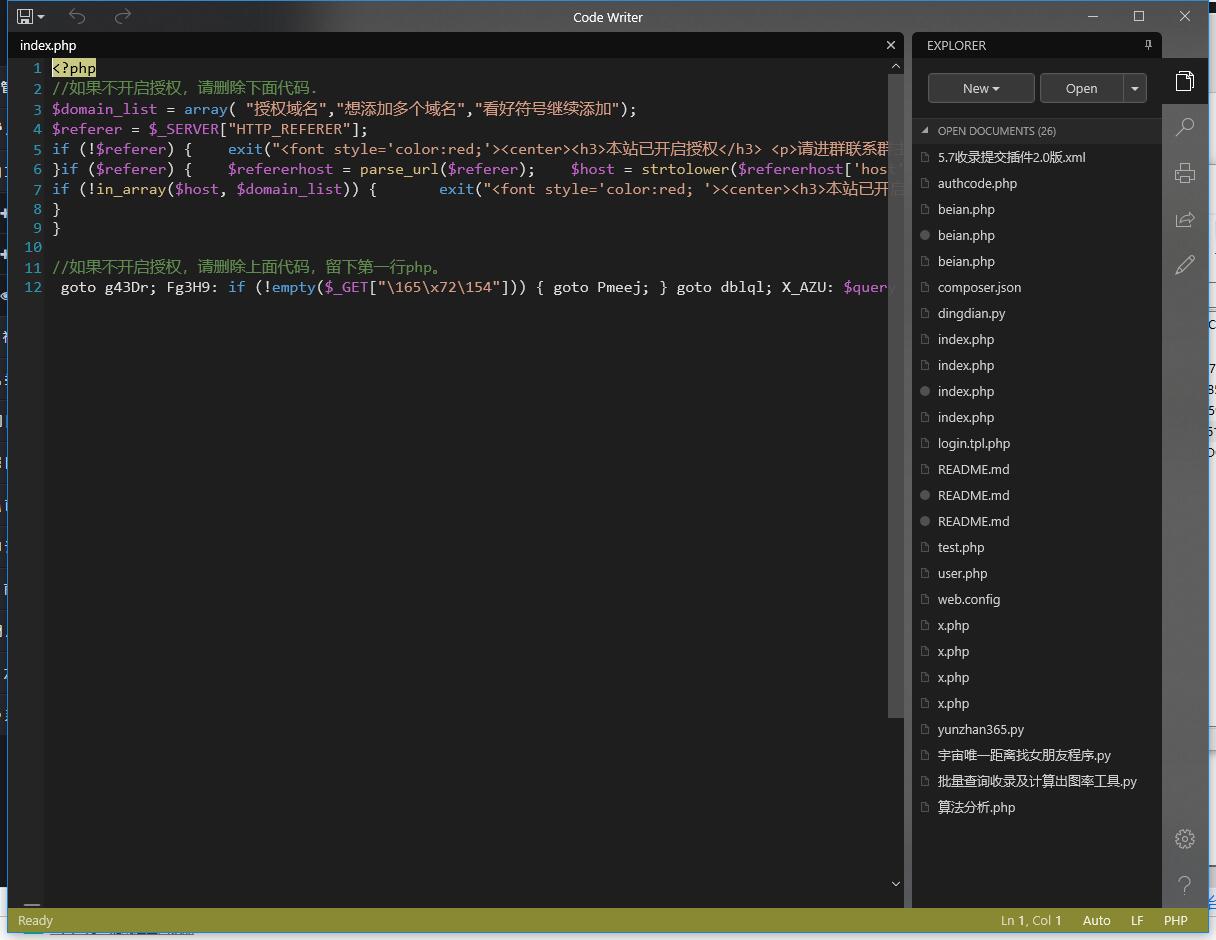Select the index.php editor tab
Image resolution: width=1216 pixels, height=940 pixels.
tap(48, 46)
